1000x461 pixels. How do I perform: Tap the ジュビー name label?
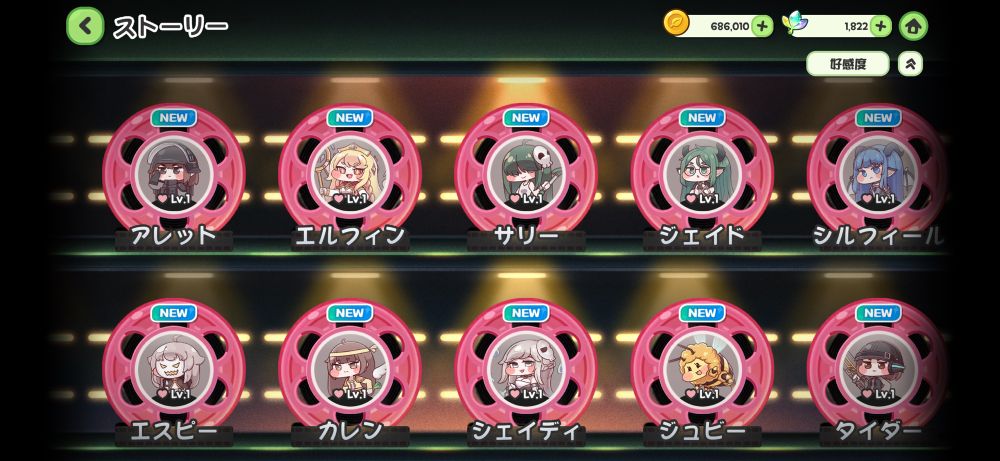tap(702, 432)
